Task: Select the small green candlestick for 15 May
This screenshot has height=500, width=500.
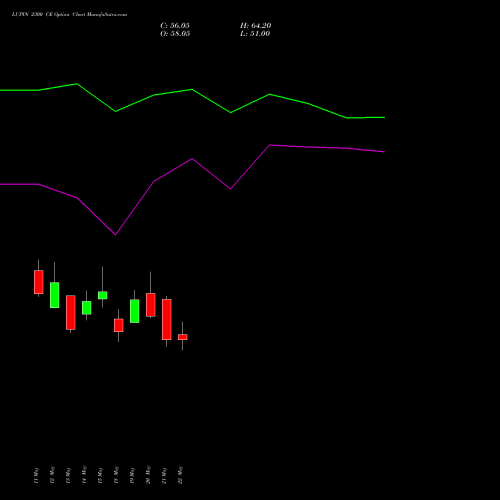Action: (103, 295)
